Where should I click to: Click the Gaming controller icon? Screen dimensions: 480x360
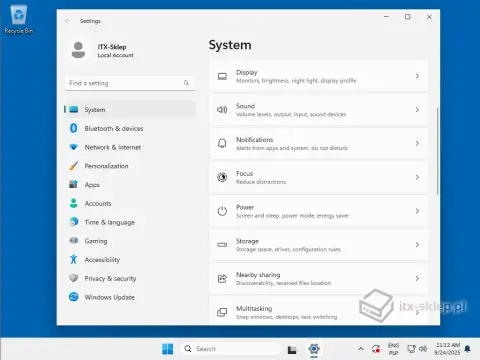click(x=74, y=240)
